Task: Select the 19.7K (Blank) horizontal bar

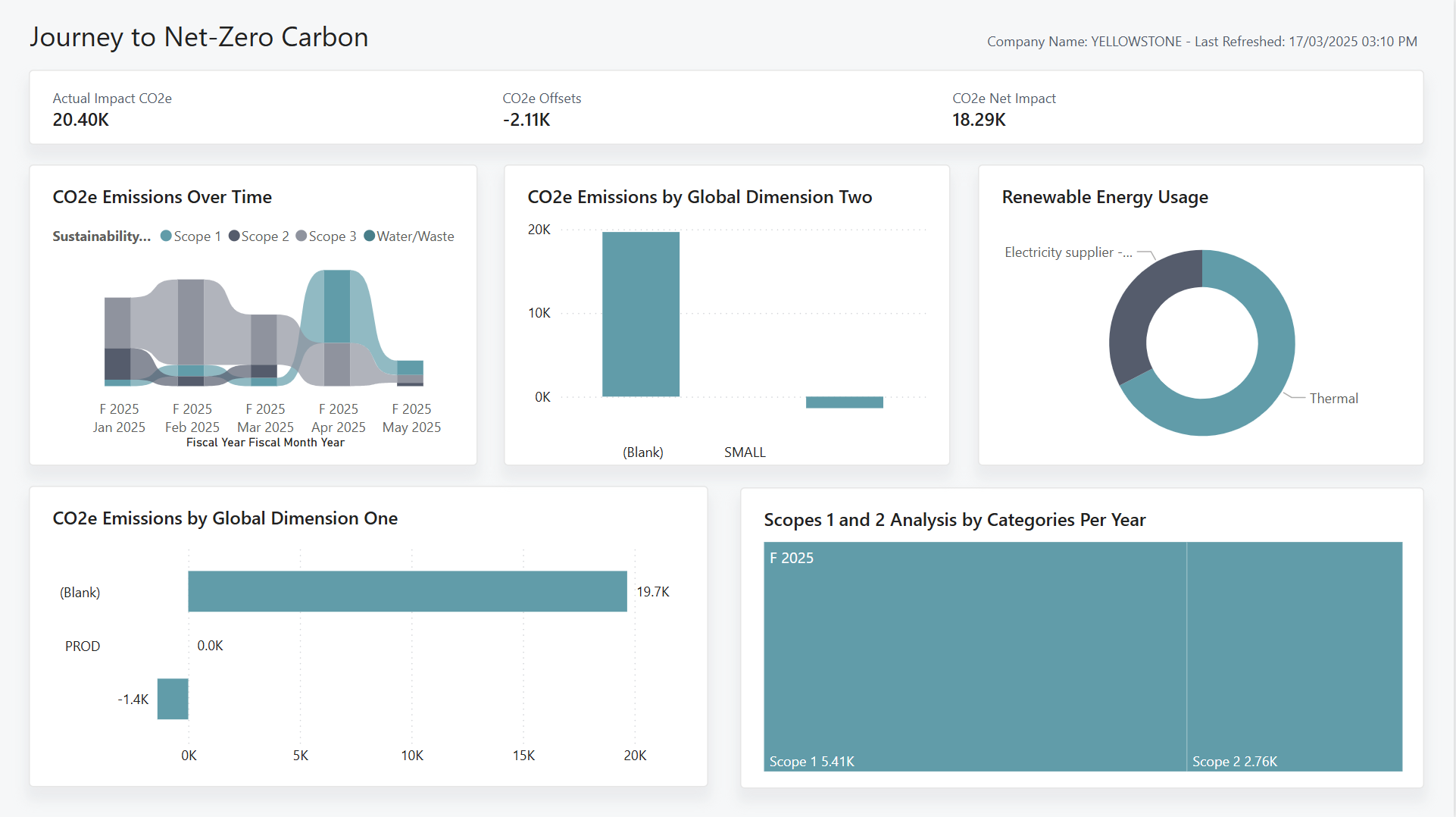Action: (x=407, y=591)
